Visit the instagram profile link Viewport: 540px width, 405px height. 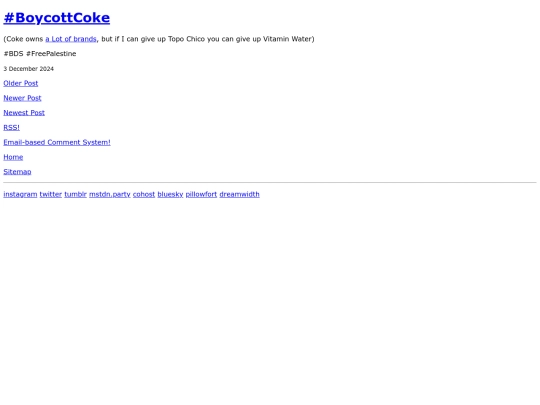(x=20, y=194)
